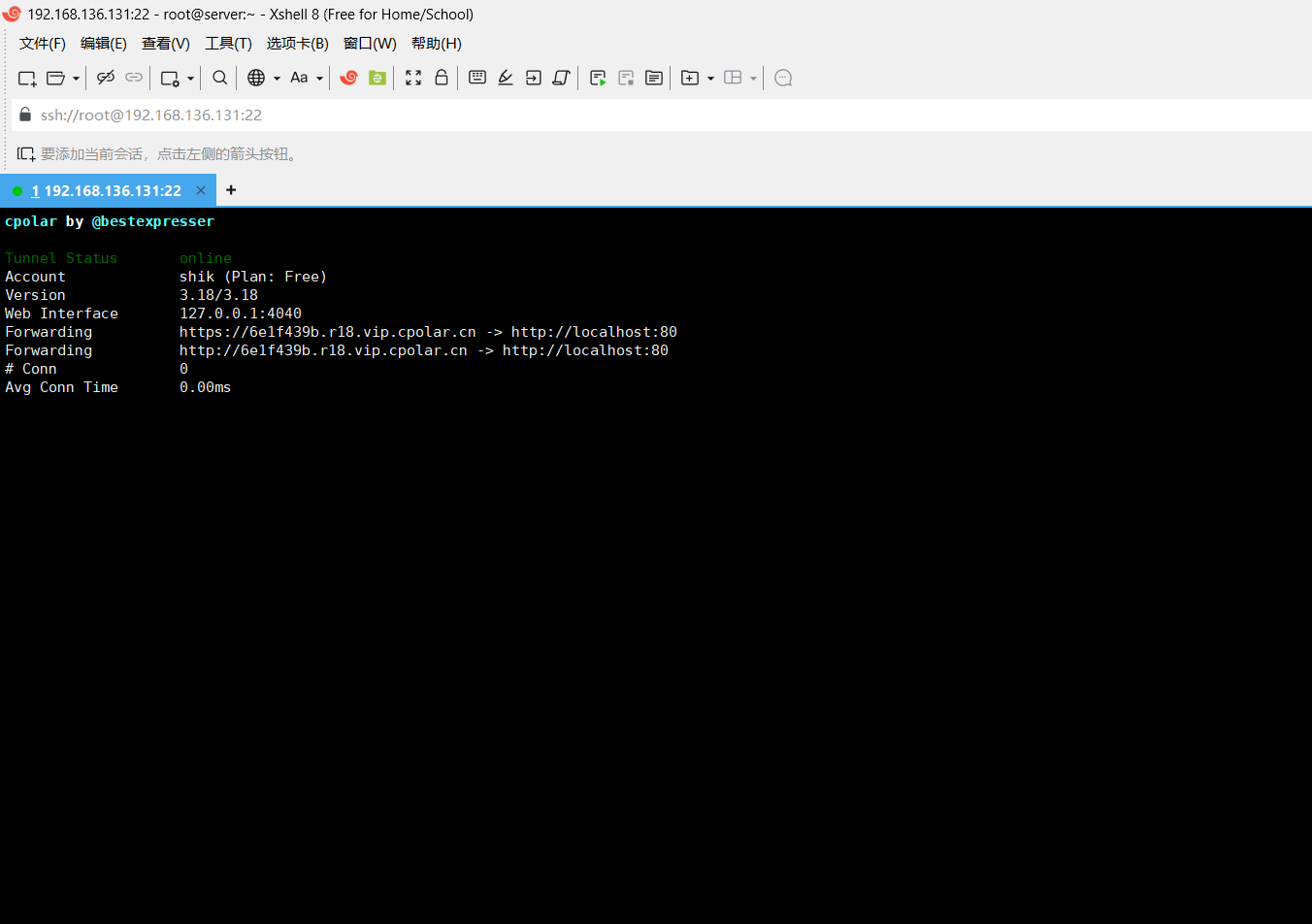Open the 帮助(H) menu
This screenshot has height=924, width=1312.
pos(437,44)
